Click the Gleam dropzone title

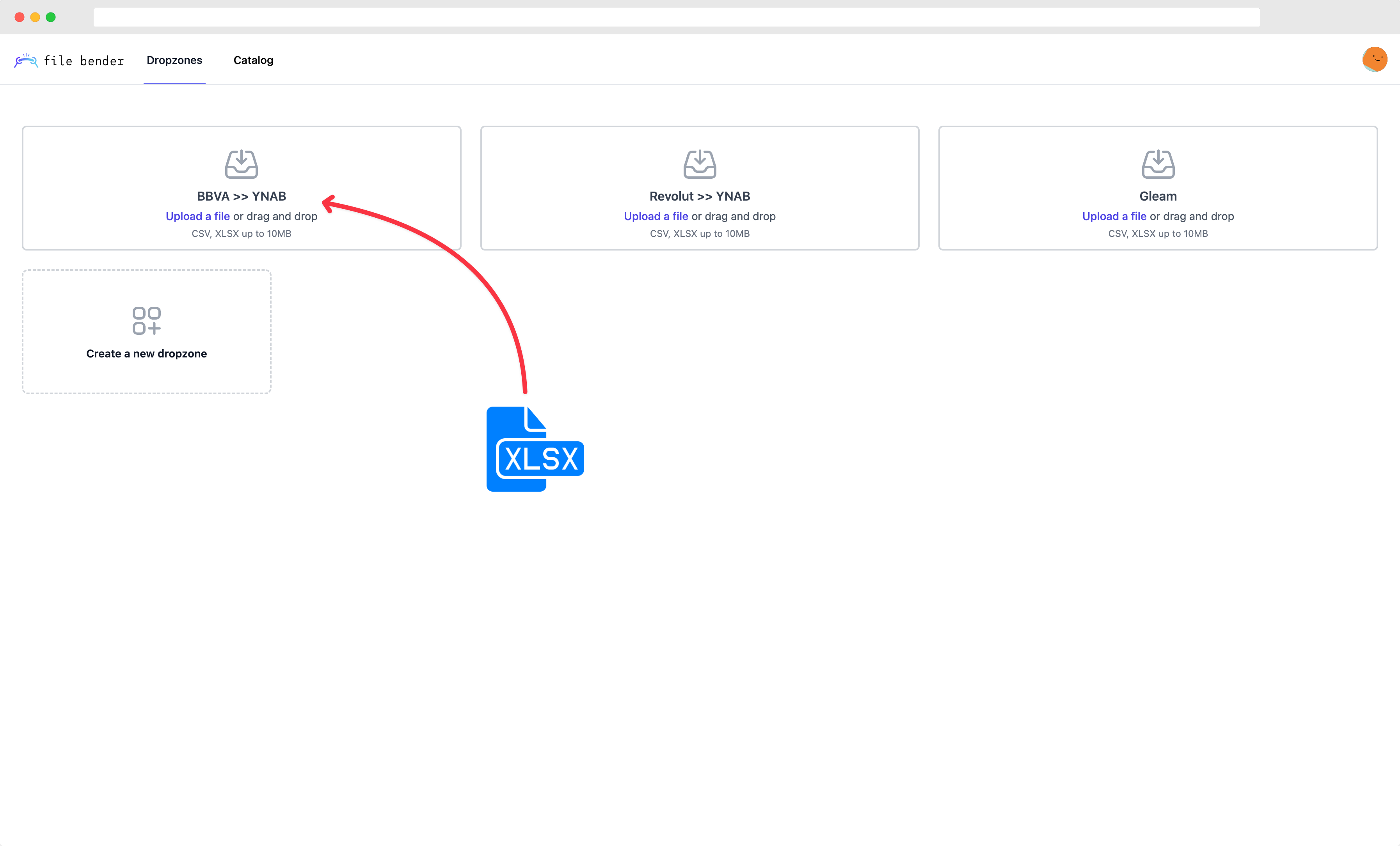1157,196
